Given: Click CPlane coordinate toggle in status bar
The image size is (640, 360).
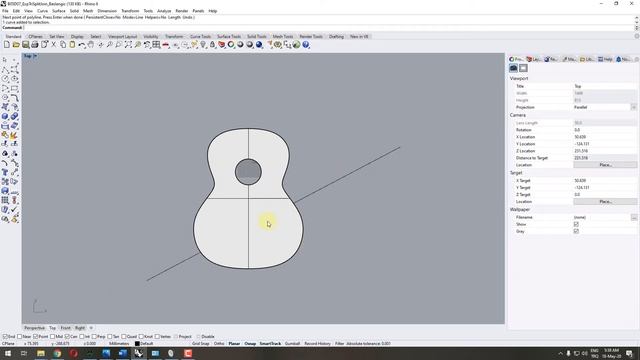Looking at the screenshot, I should click(9, 344).
